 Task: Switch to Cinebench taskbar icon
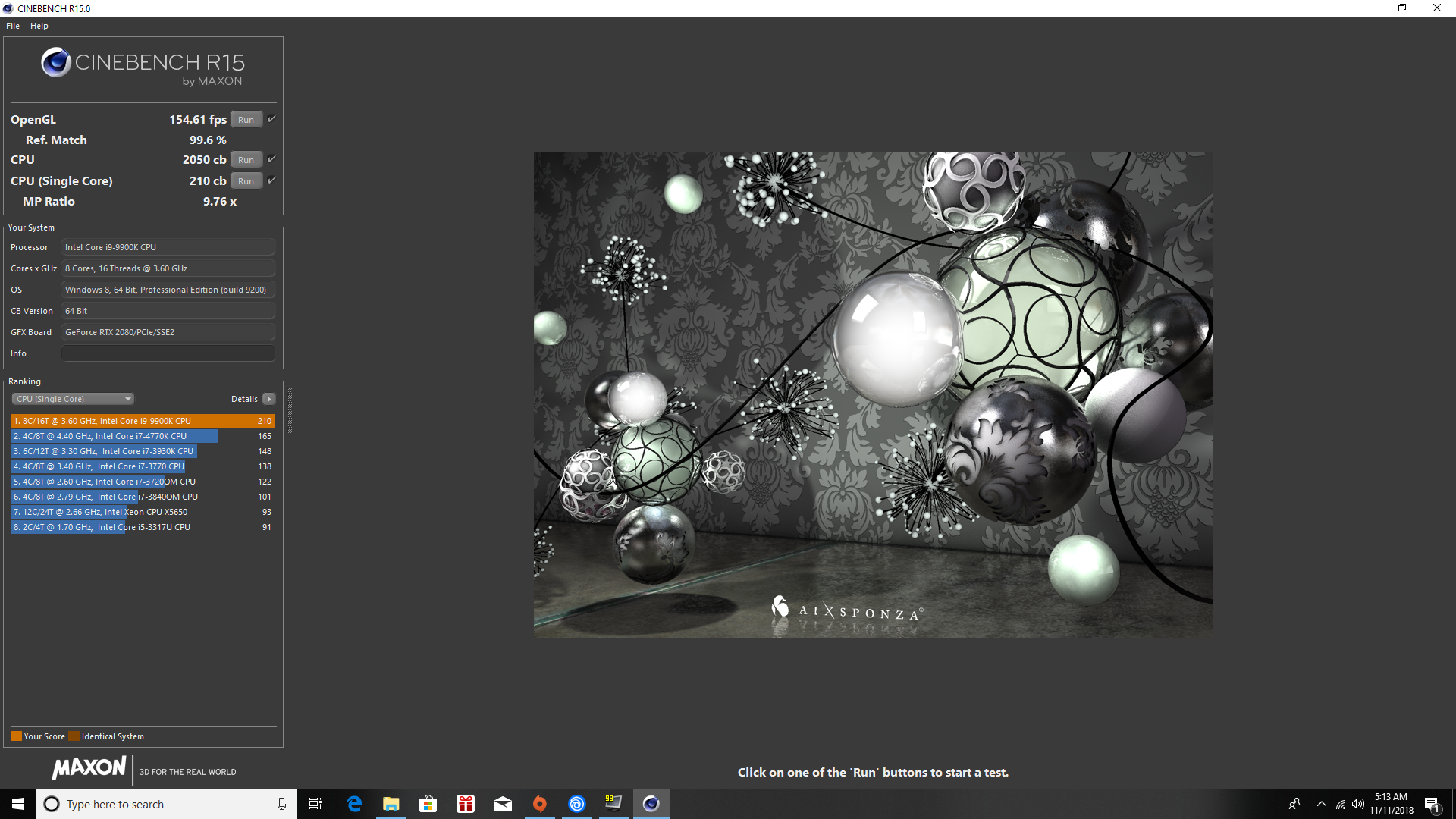pos(651,804)
